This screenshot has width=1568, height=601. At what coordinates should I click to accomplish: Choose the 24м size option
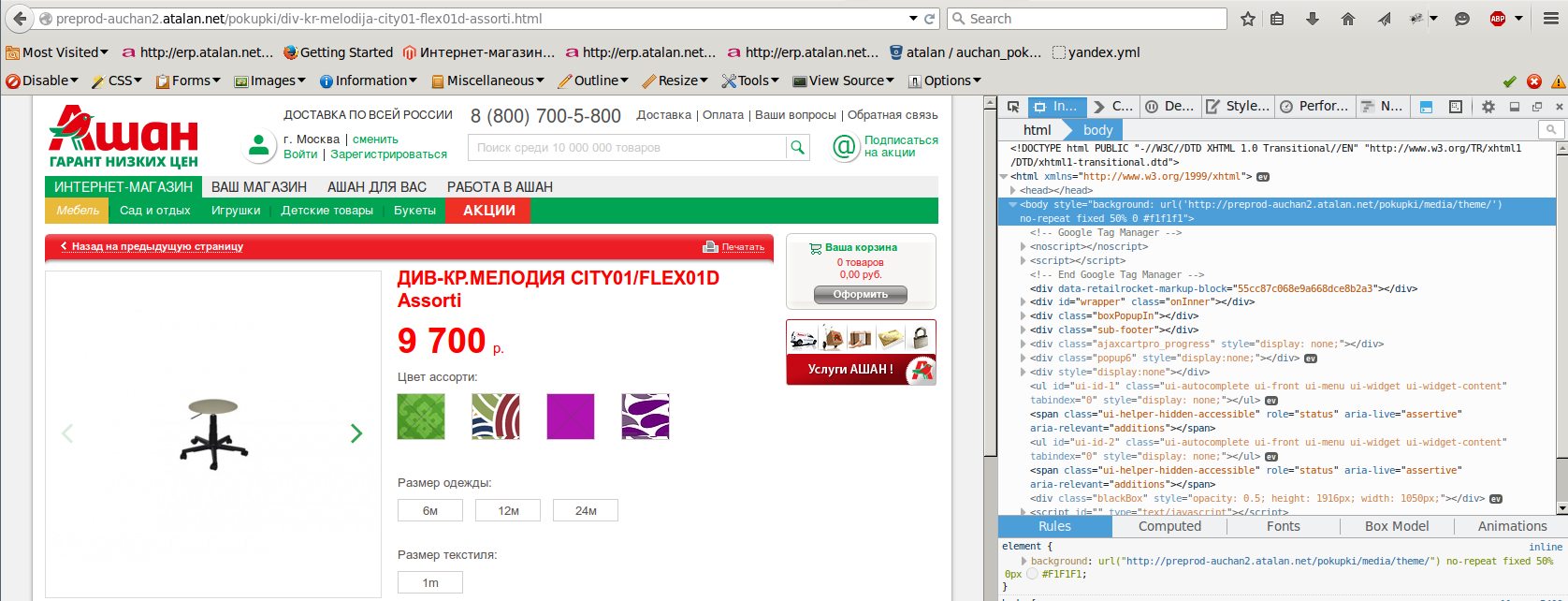pyautogui.click(x=586, y=511)
